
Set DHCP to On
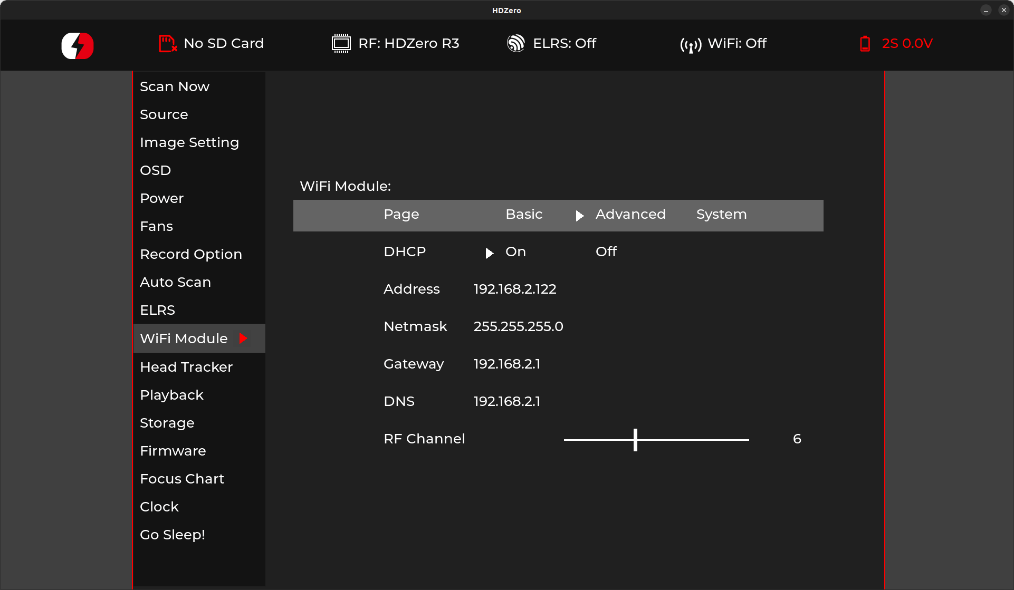point(515,252)
